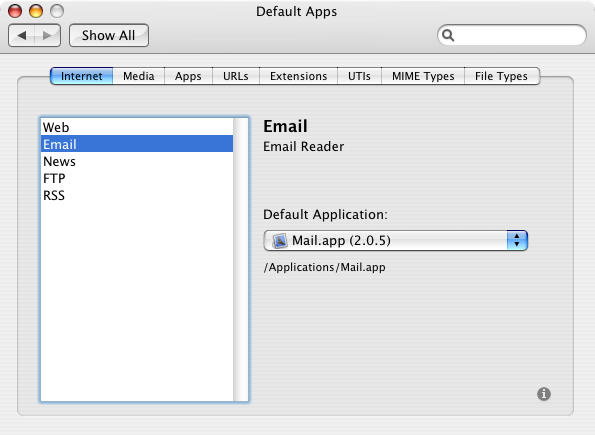This screenshot has width=595, height=435.
Task: Select News in the list
Action: [137, 161]
